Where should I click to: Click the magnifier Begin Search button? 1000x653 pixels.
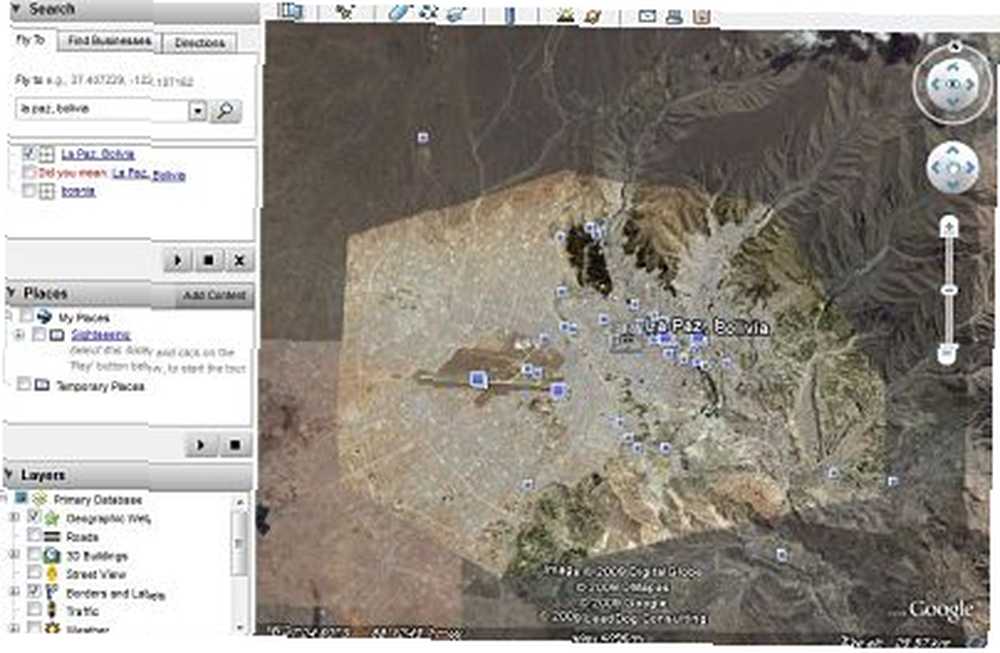225,111
